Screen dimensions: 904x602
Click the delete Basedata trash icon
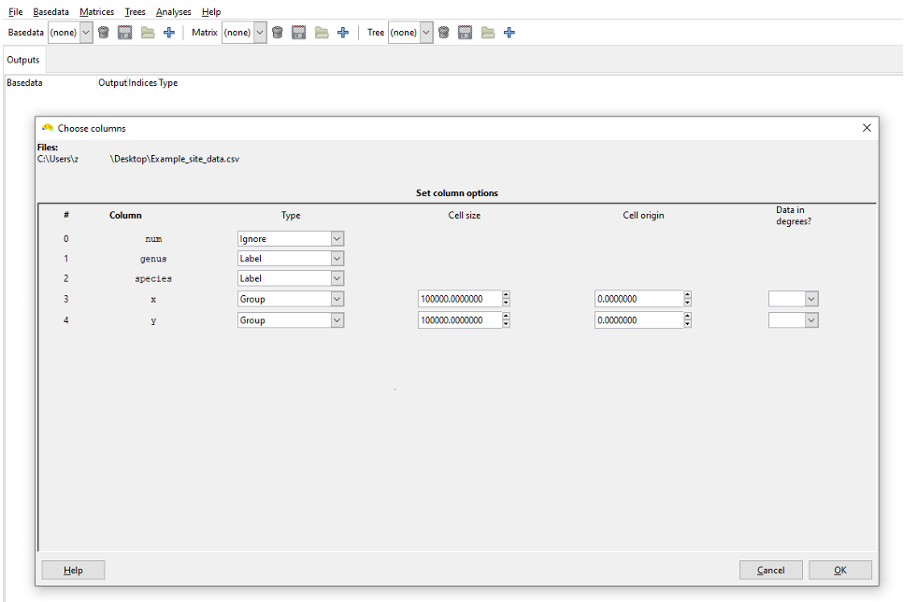coord(104,33)
